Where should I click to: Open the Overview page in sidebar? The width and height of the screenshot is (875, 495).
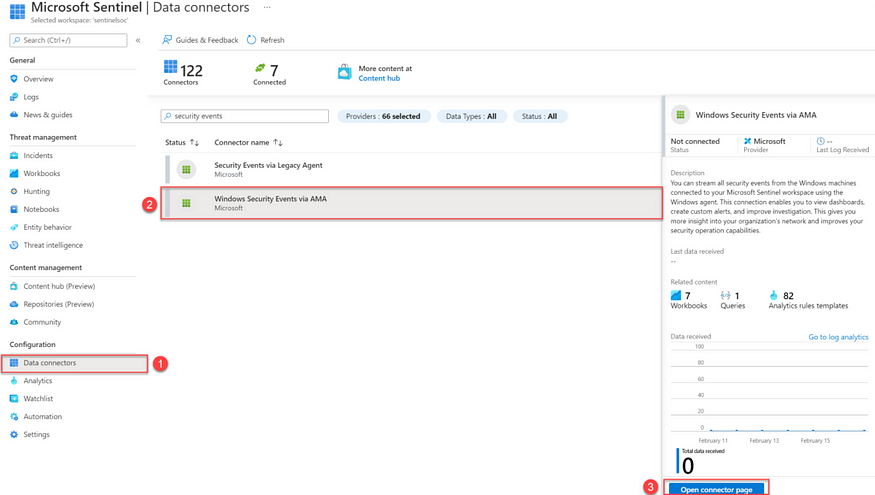[x=38, y=79]
